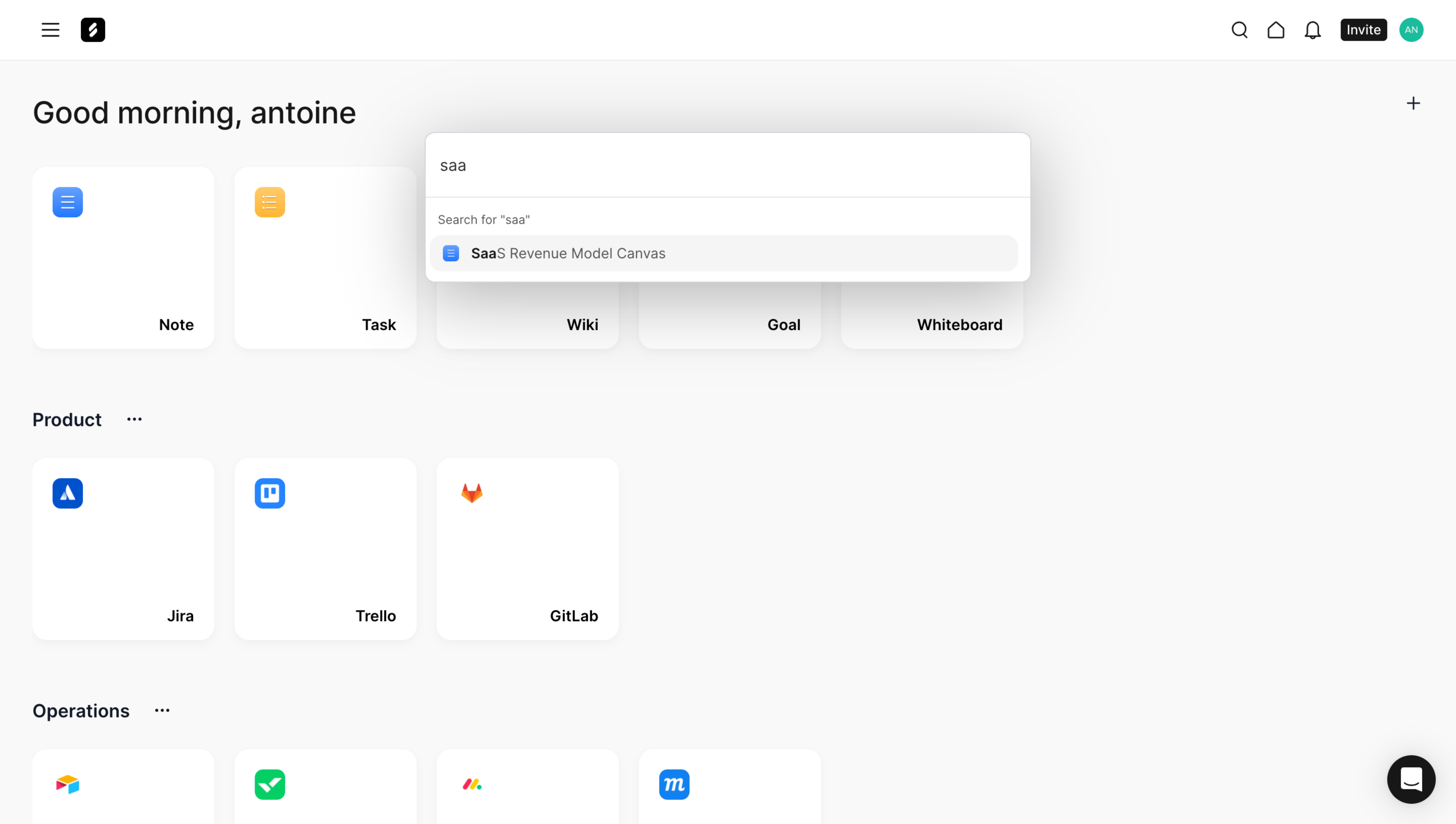
Task: Open the GitLab integration icon
Action: [x=472, y=493]
